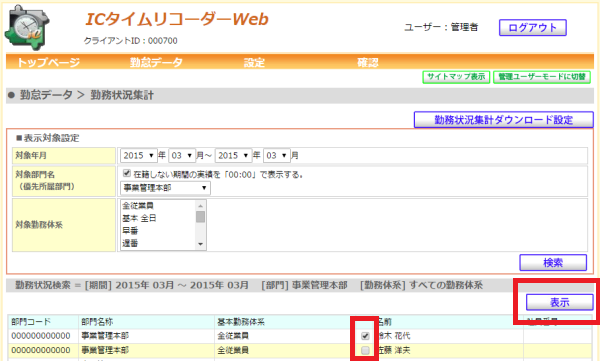Click the クライアントID : 000700 text
This screenshot has width=600, height=361.
click(130, 41)
